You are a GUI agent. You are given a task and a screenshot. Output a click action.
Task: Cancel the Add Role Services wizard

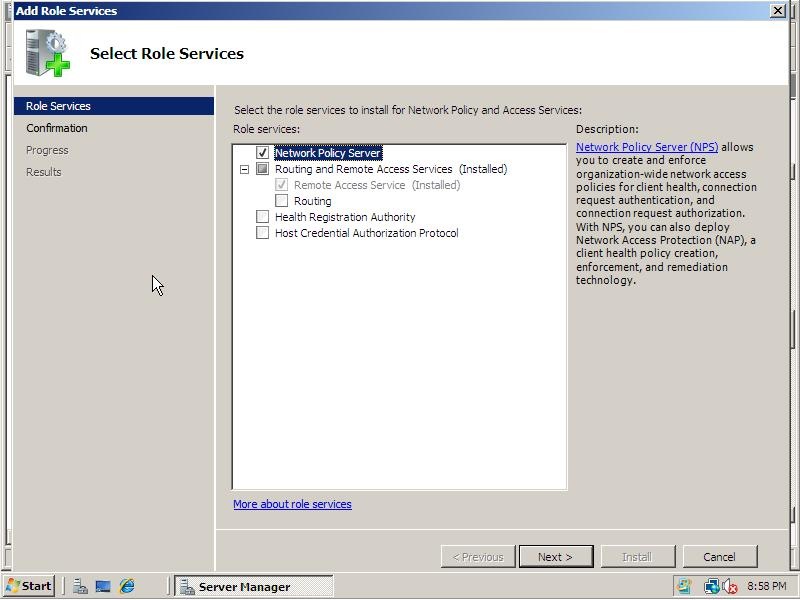click(x=720, y=557)
